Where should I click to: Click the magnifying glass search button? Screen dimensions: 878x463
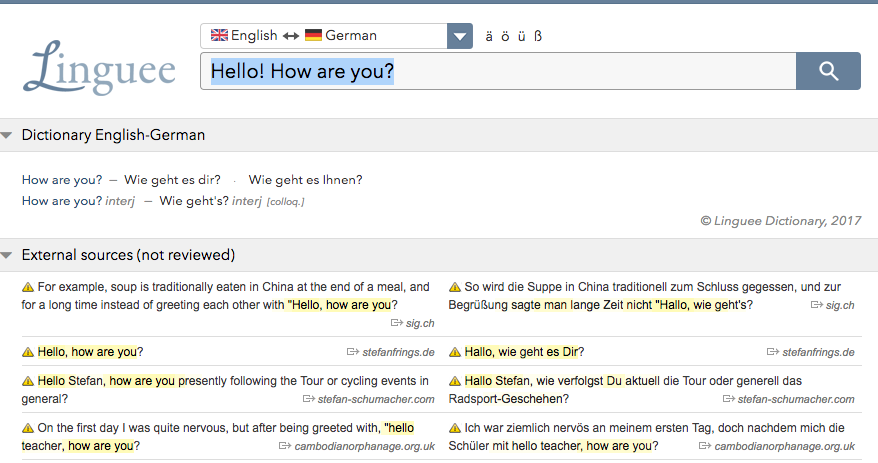click(828, 71)
